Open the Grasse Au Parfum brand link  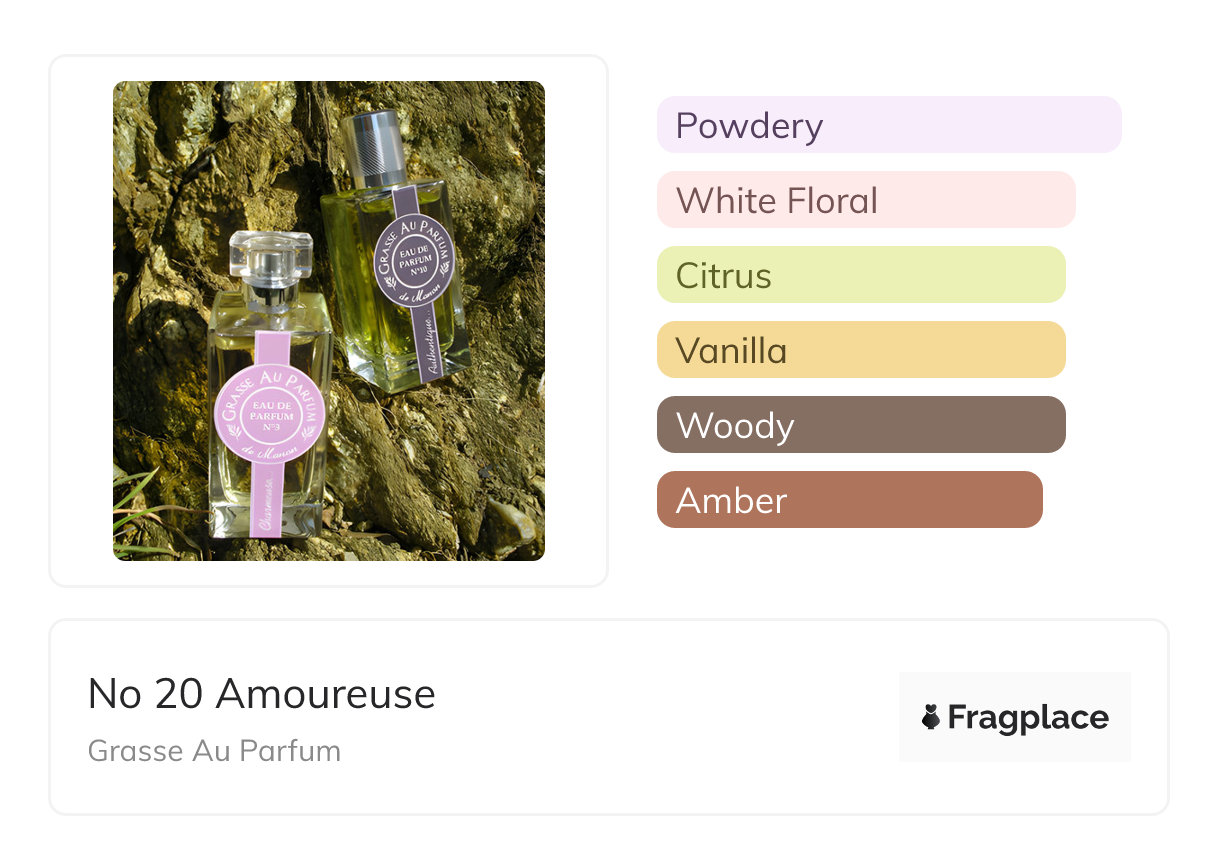(x=214, y=751)
